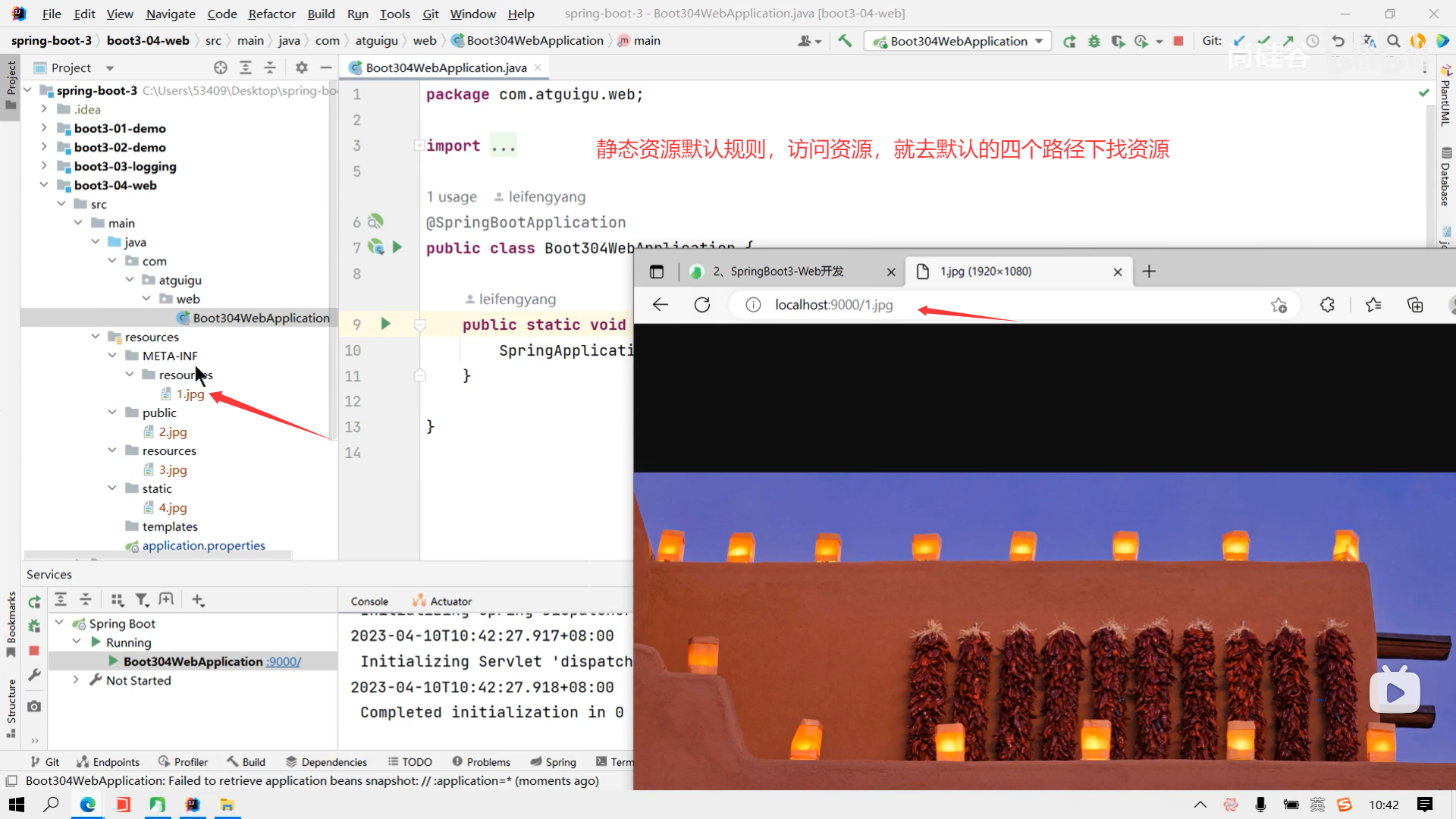Open the :9000/ port link
Screen dimensions: 1456x819
point(283,661)
